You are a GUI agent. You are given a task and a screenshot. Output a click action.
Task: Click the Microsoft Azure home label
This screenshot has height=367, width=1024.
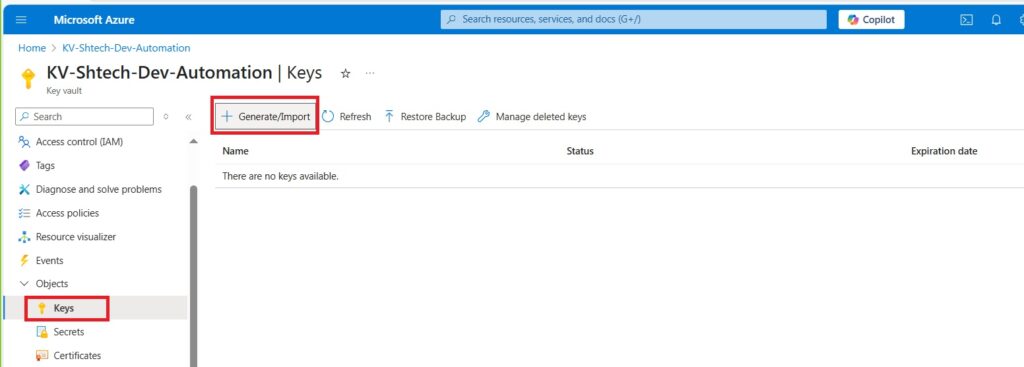[x=94, y=20]
